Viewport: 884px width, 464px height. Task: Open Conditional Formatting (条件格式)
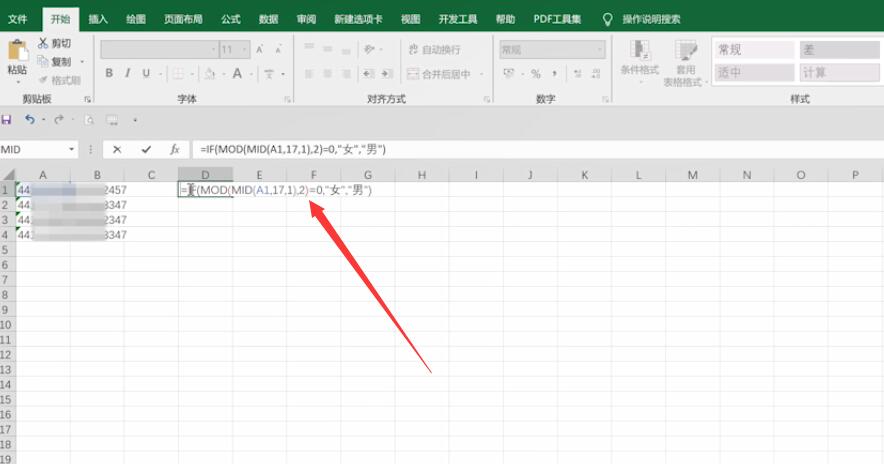639,61
